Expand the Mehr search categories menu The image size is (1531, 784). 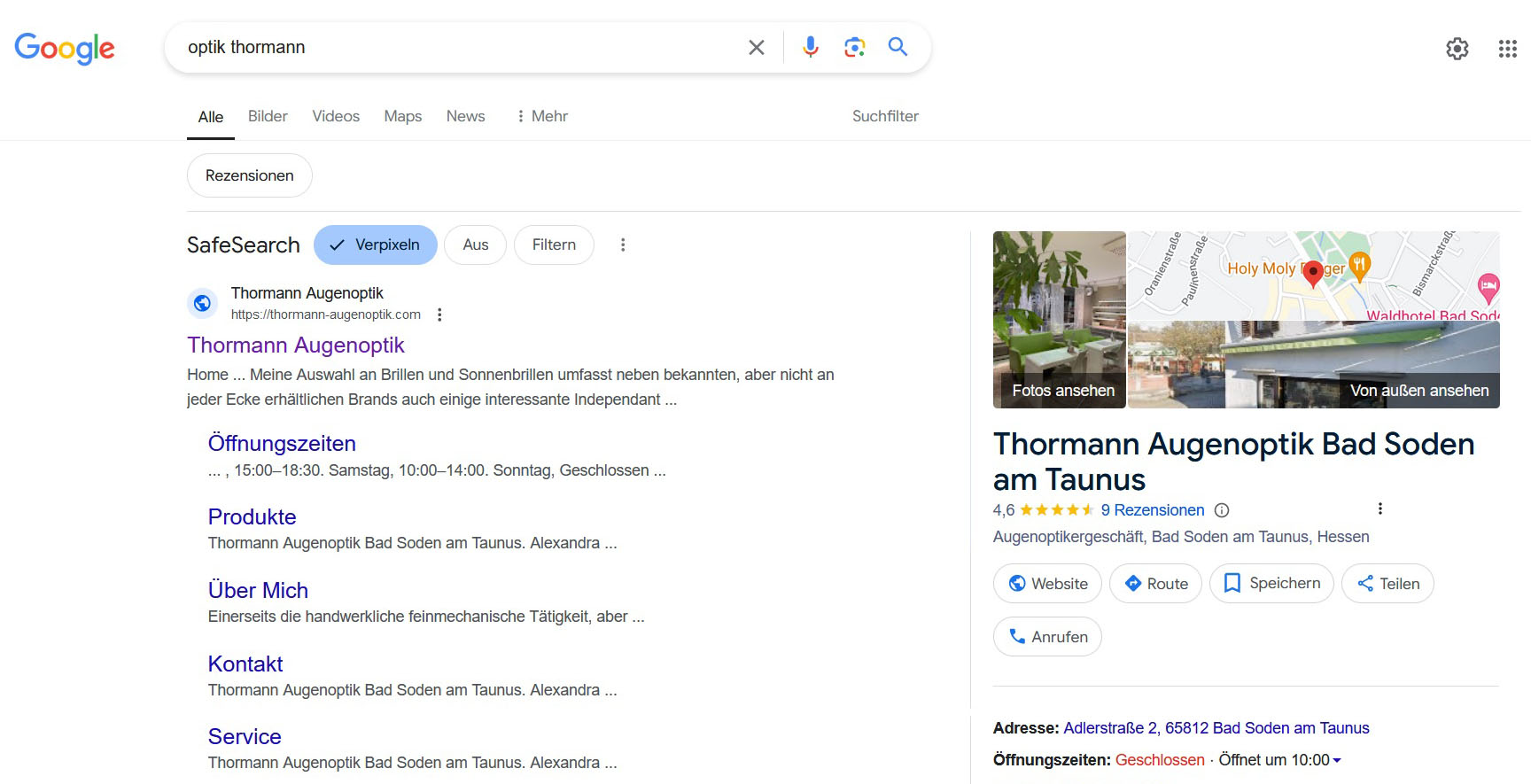[542, 117]
